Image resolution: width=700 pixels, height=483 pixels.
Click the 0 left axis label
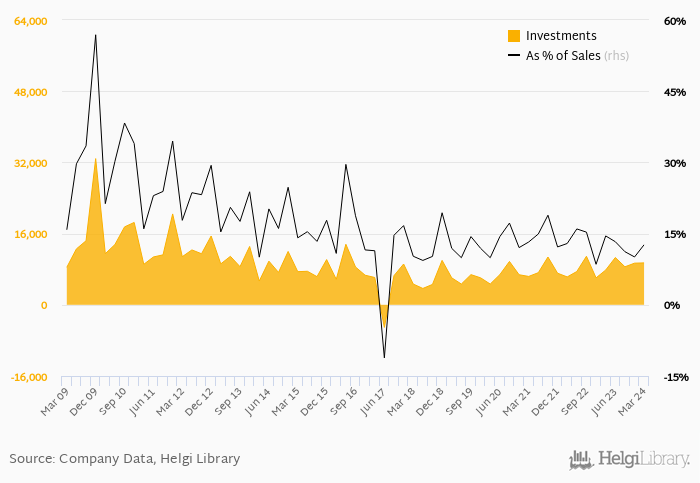[44, 306]
